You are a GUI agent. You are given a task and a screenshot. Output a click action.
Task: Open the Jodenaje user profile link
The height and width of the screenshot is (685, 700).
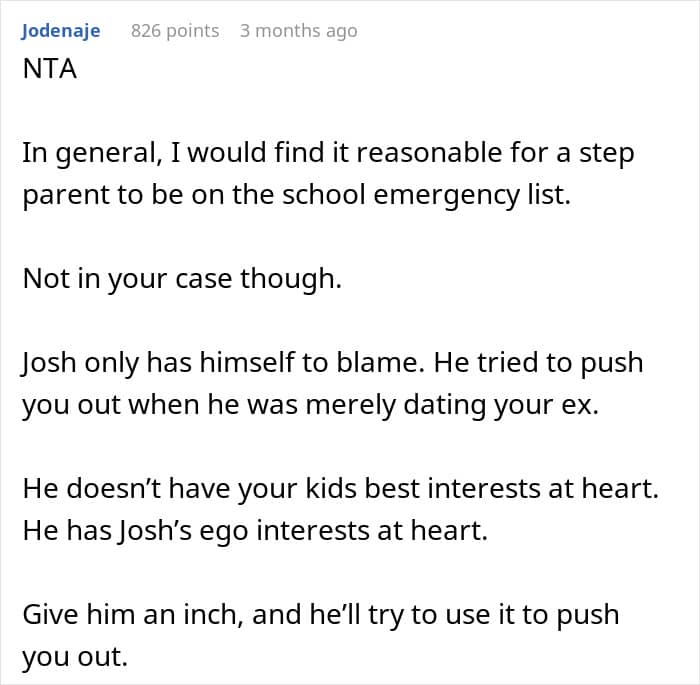coord(61,31)
